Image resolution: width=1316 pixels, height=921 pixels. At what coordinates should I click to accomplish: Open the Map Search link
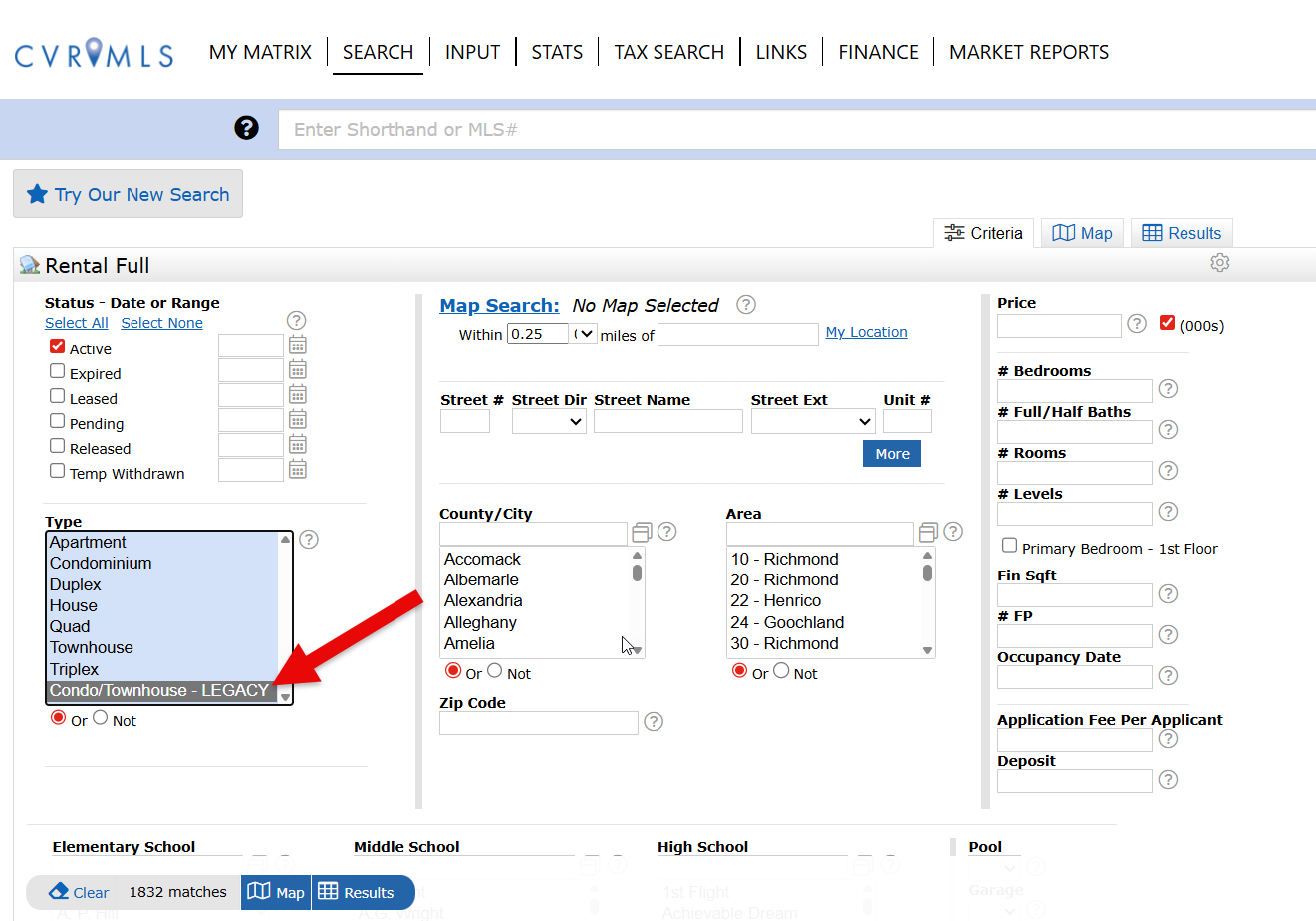tap(500, 306)
